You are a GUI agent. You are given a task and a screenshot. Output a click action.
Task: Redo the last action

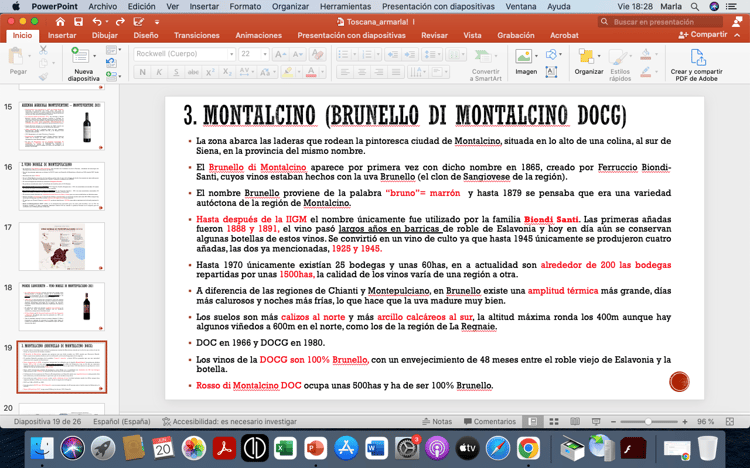coord(120,22)
